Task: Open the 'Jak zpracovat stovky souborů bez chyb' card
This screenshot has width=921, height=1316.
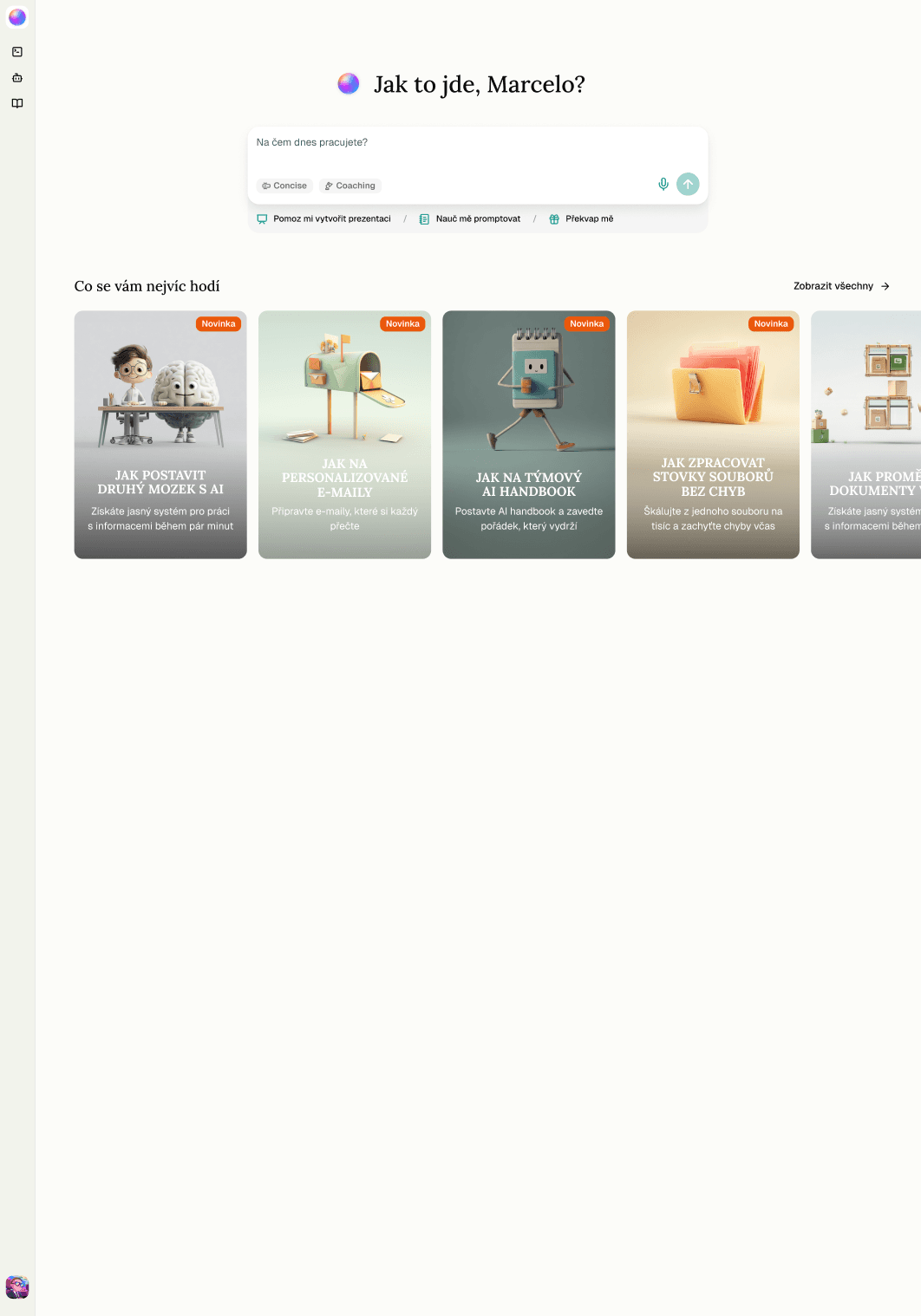Action: tap(713, 435)
